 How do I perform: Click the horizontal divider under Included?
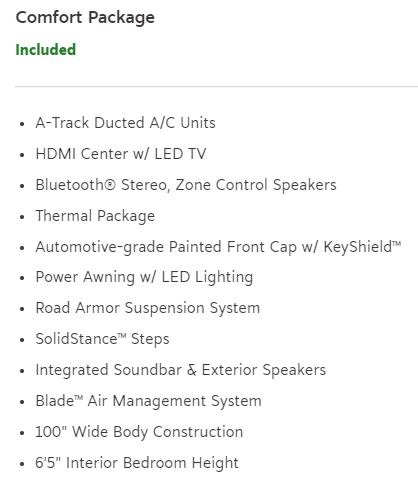pos(216,86)
